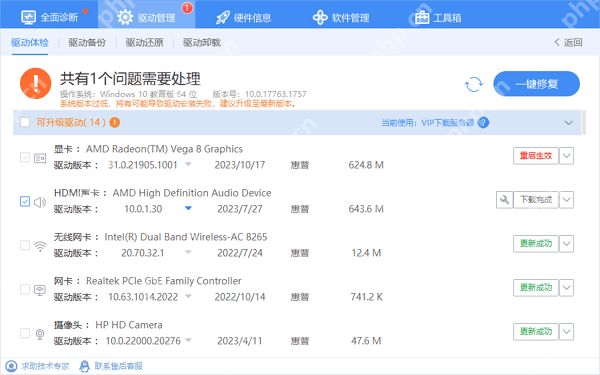Toggle the Realtek PCIe GbE checkbox
This screenshot has width=600, height=375.
point(25,289)
